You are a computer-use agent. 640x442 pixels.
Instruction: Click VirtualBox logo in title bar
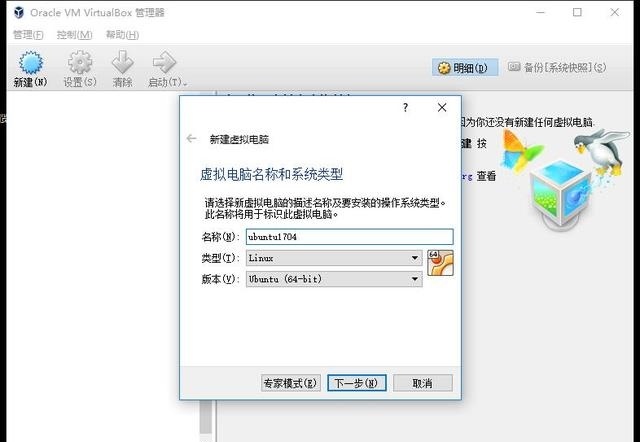tap(18, 13)
